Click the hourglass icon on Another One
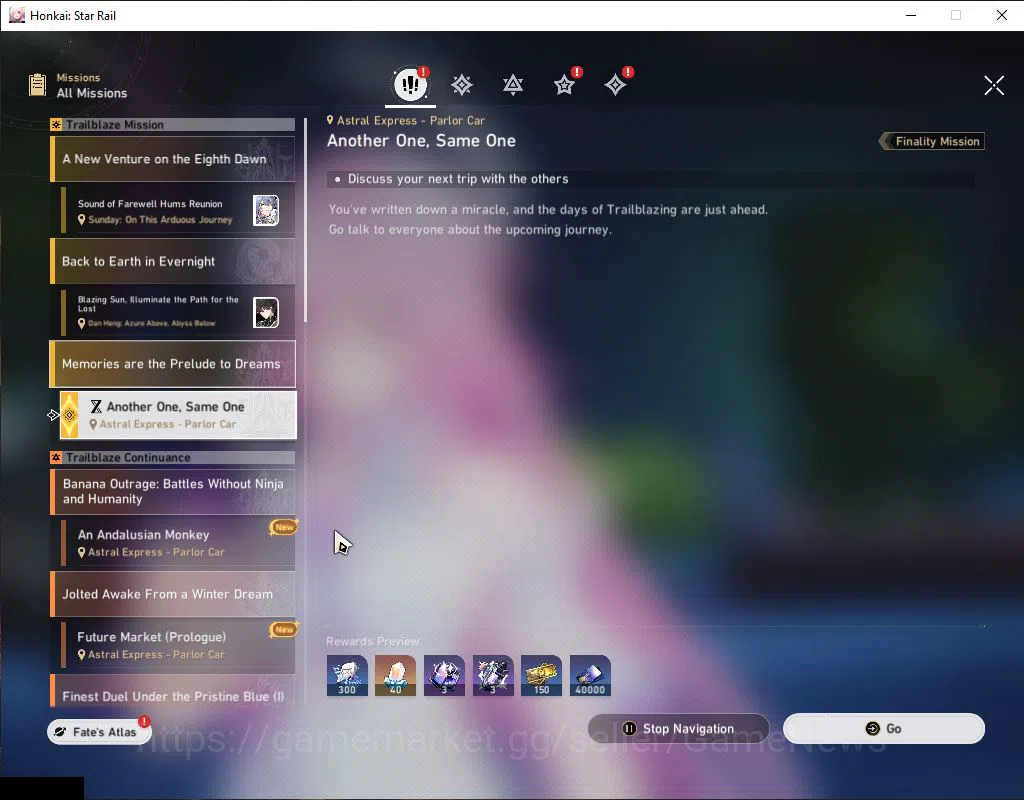Screen dimensions: 1024x800 pos(96,406)
